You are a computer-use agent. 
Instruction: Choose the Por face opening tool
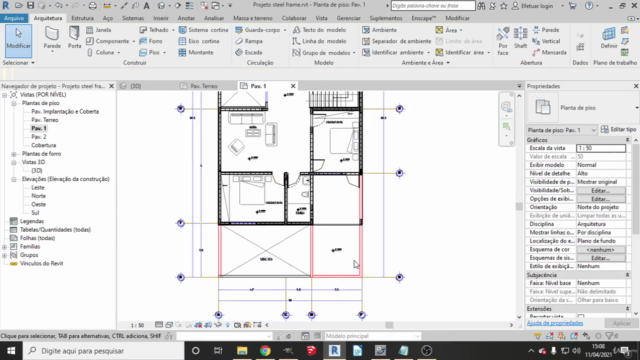point(503,41)
